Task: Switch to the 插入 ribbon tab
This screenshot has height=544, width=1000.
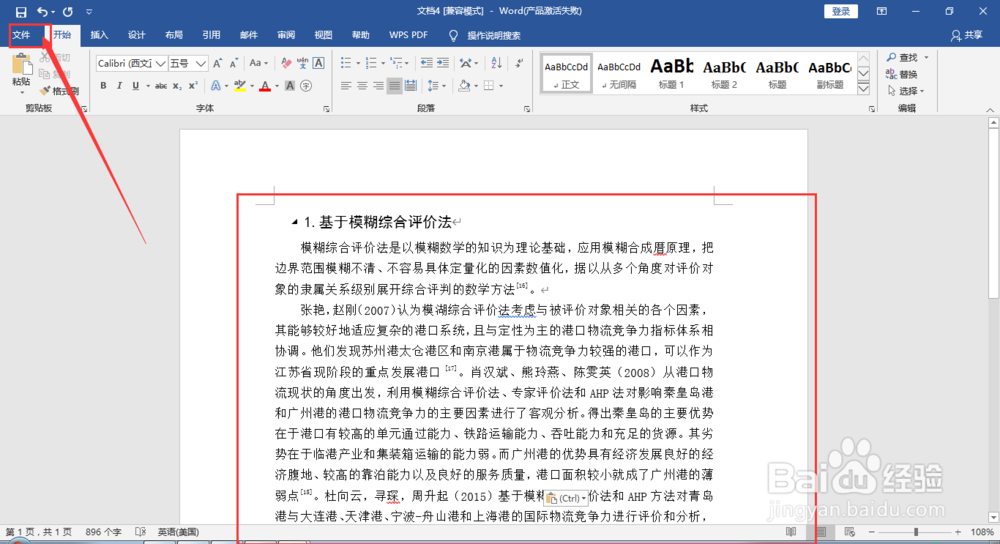Action: (x=99, y=35)
